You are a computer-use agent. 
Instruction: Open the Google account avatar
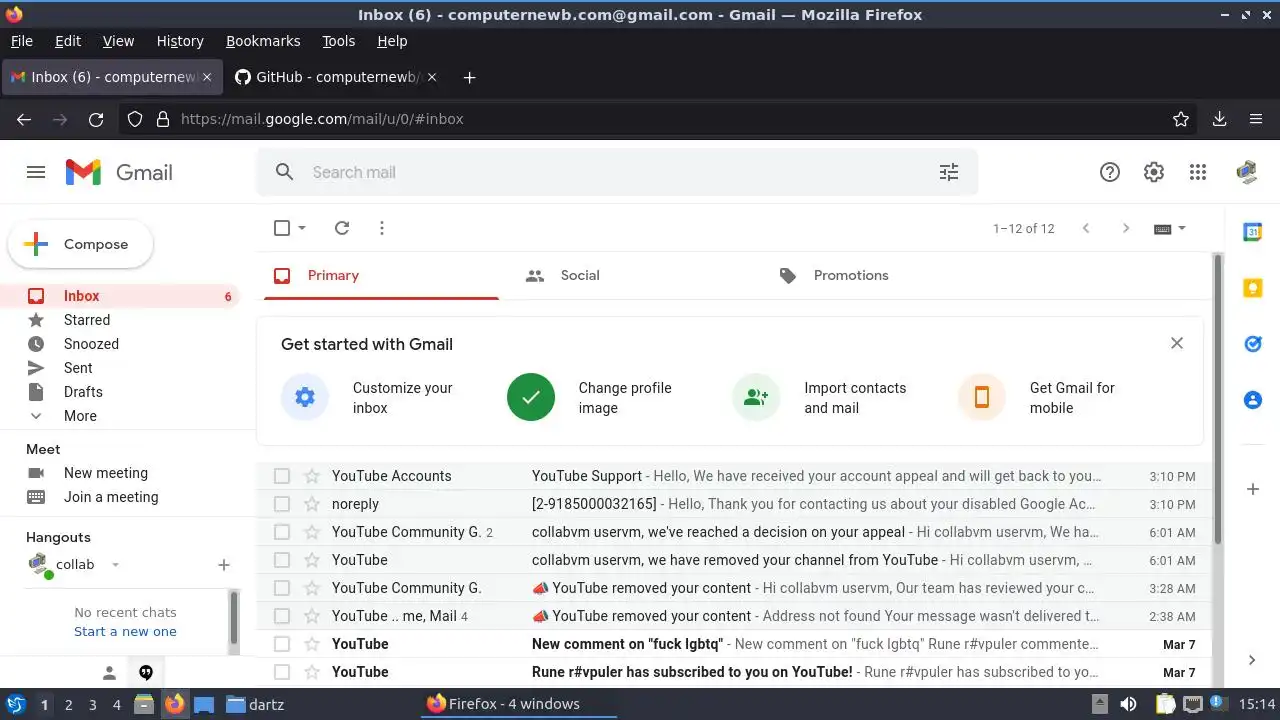pyautogui.click(x=1246, y=172)
